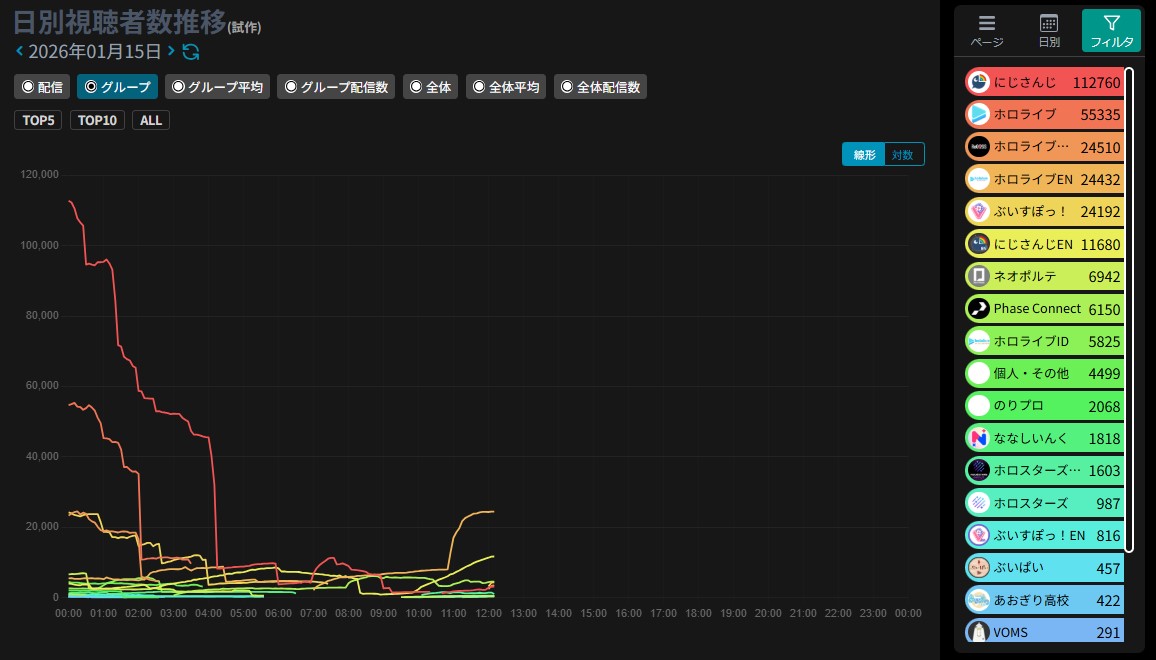The image size is (1156, 660).
Task: Open the ページ hamburger menu icon
Action: click(x=986, y=23)
